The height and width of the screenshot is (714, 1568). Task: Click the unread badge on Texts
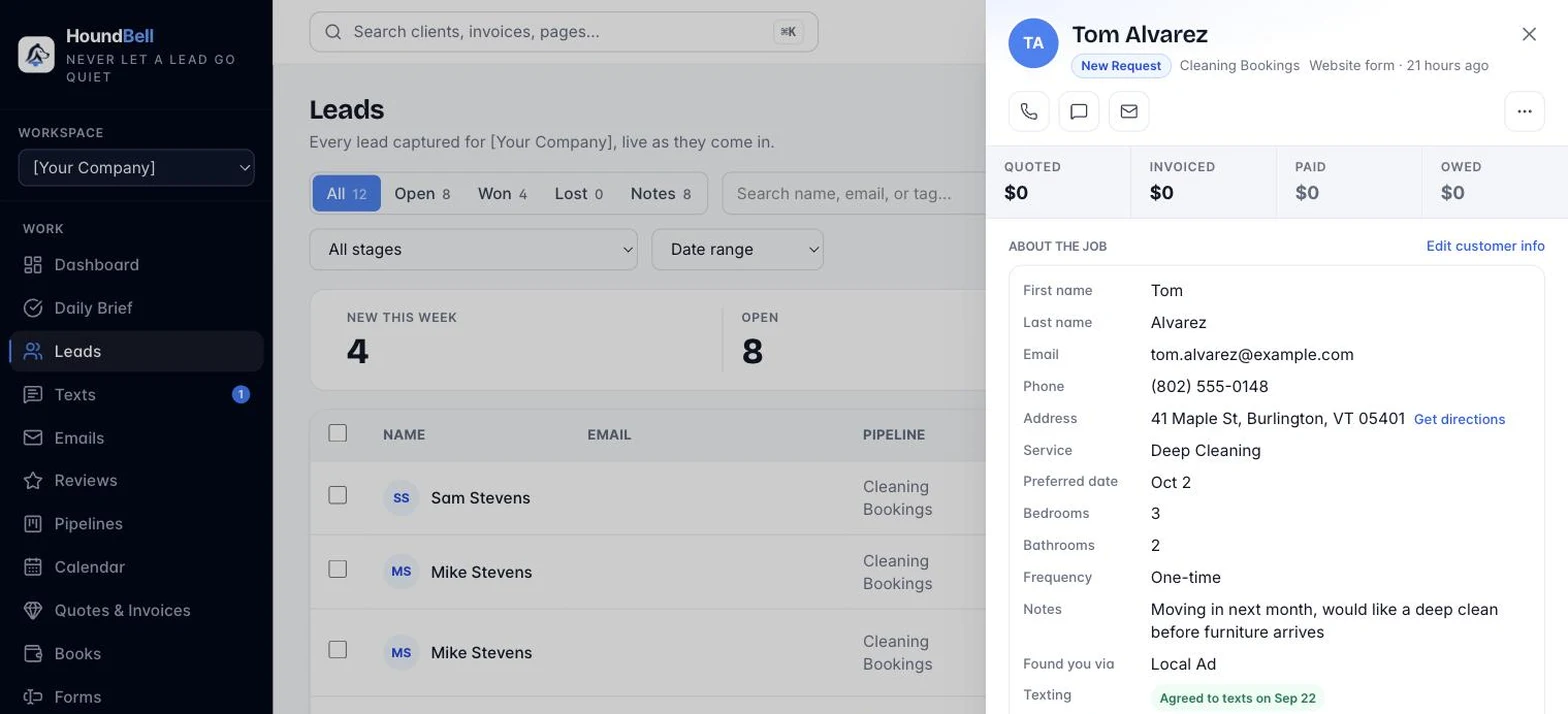(x=241, y=395)
